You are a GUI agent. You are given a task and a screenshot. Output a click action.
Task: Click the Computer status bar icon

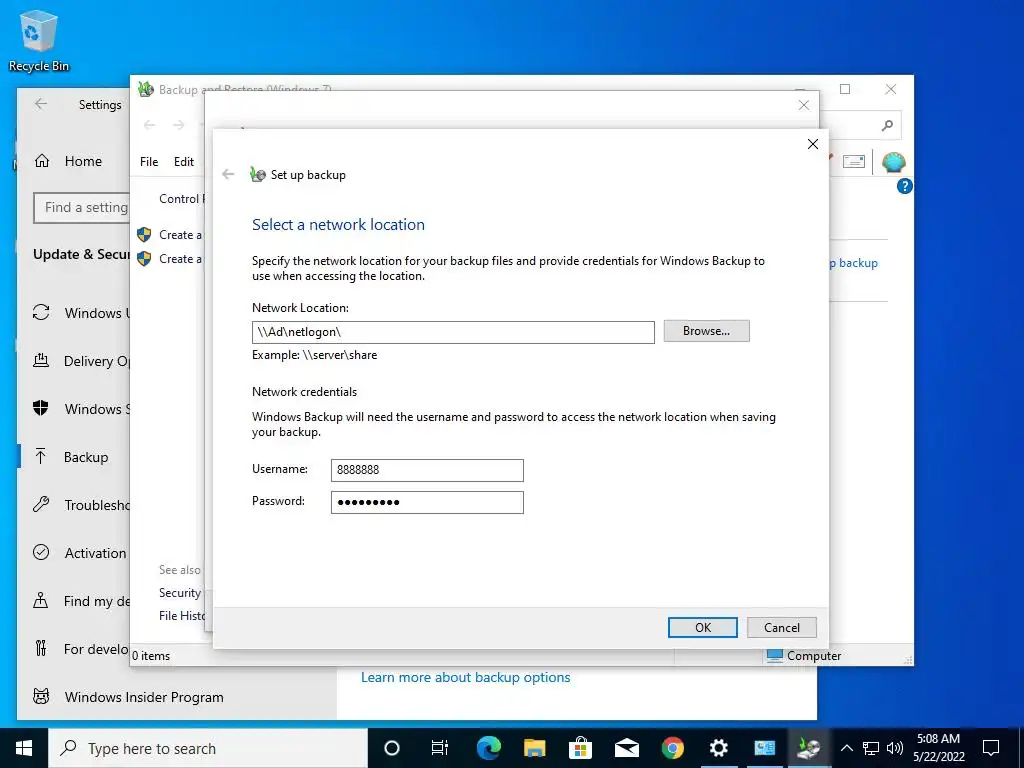pos(775,655)
